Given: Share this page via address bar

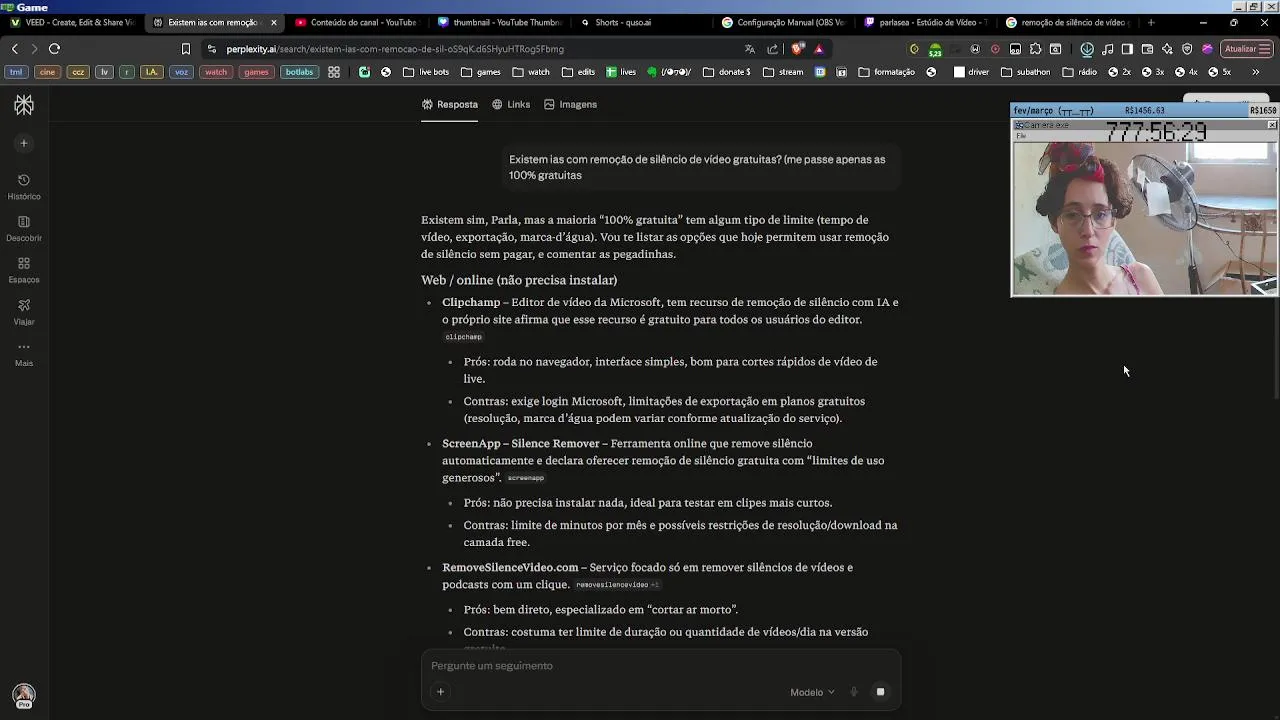Looking at the screenshot, I should click(772, 48).
